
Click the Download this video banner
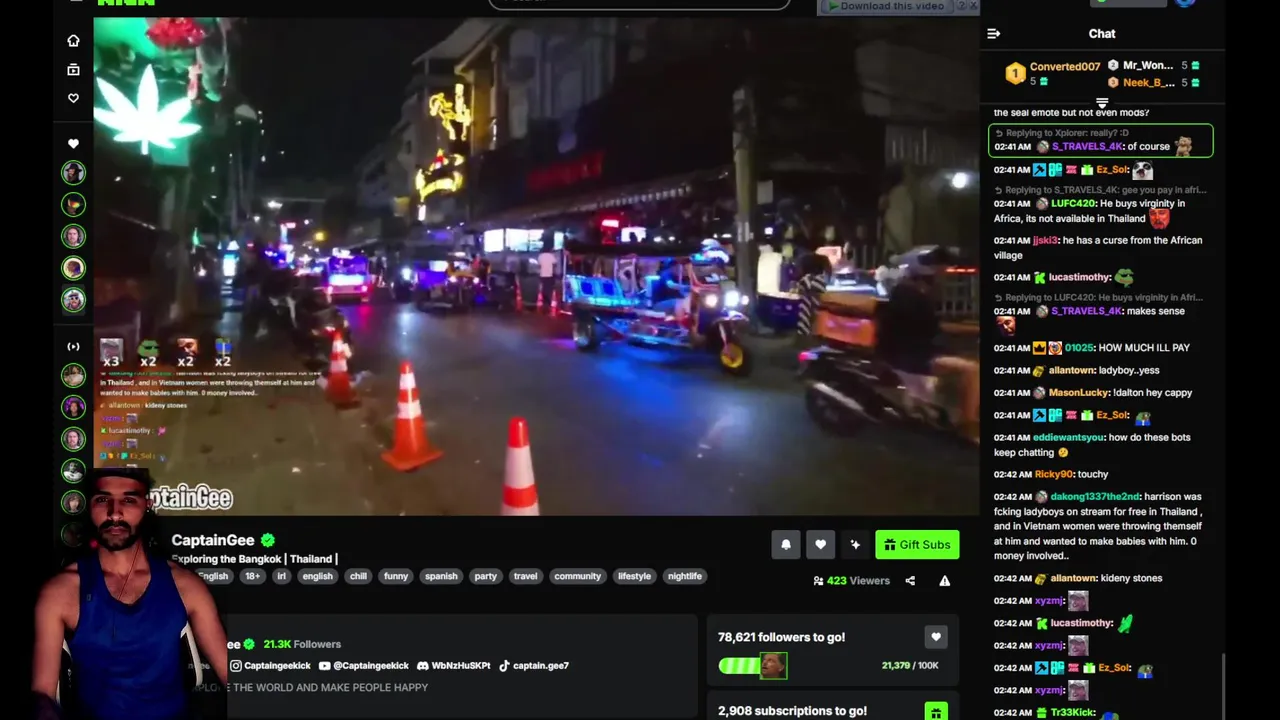(x=898, y=6)
